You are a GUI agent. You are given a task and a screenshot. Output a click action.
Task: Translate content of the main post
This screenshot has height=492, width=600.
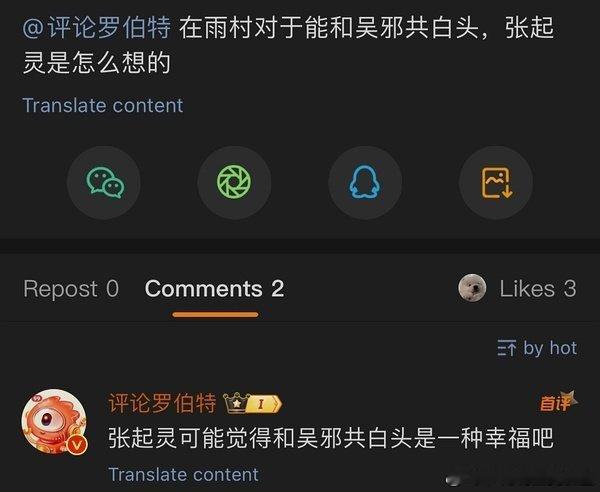coord(103,105)
